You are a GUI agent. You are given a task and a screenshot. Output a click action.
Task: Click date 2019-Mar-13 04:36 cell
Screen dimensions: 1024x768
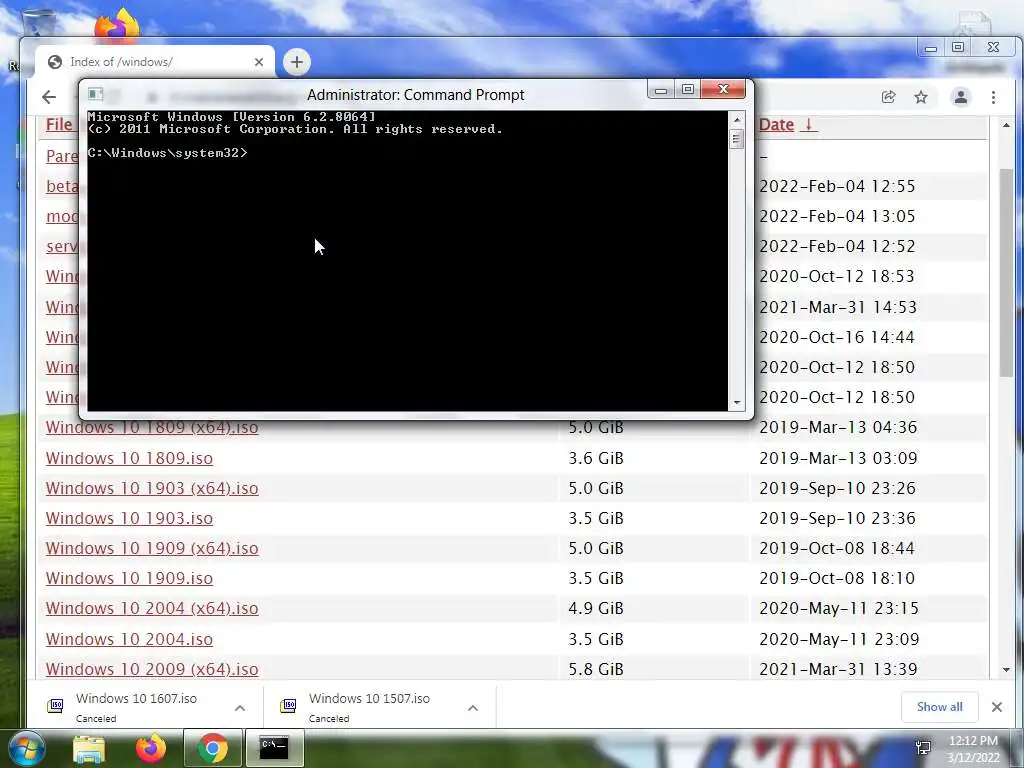click(838, 427)
